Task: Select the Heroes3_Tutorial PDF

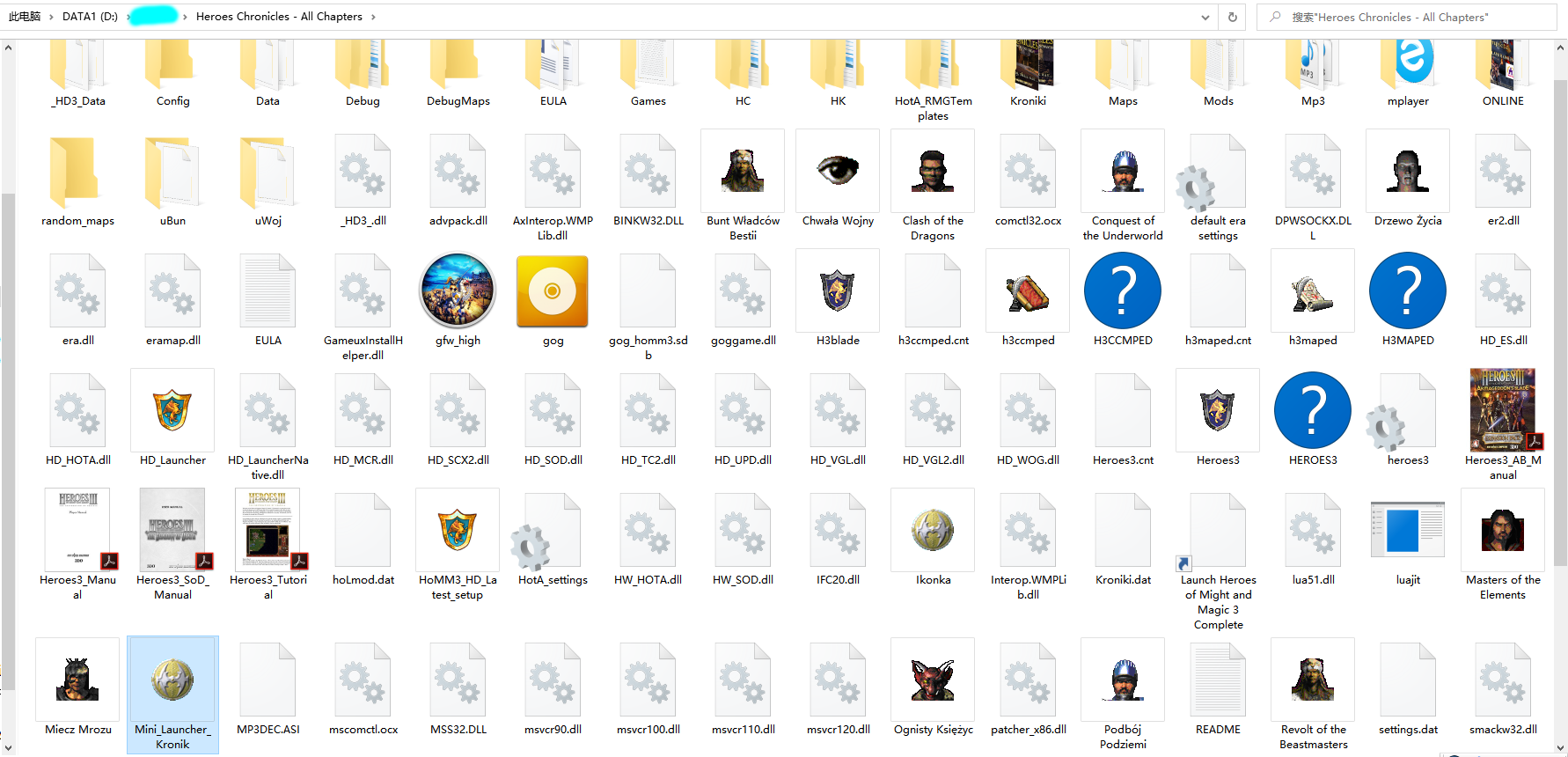Action: coord(267,530)
